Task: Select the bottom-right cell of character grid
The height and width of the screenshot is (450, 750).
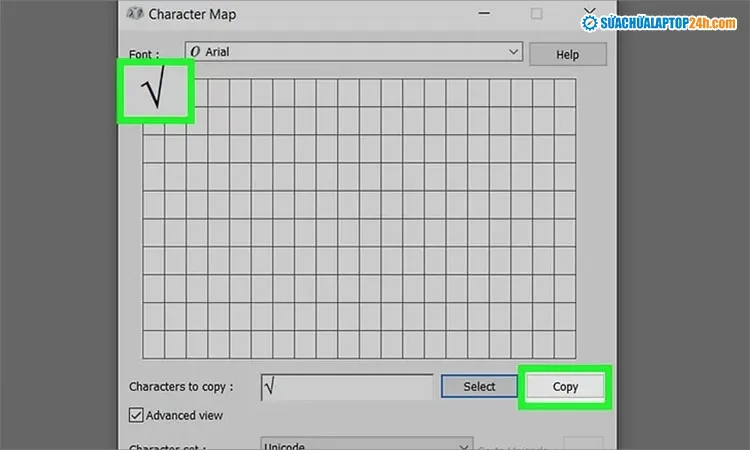Action: tap(565, 343)
